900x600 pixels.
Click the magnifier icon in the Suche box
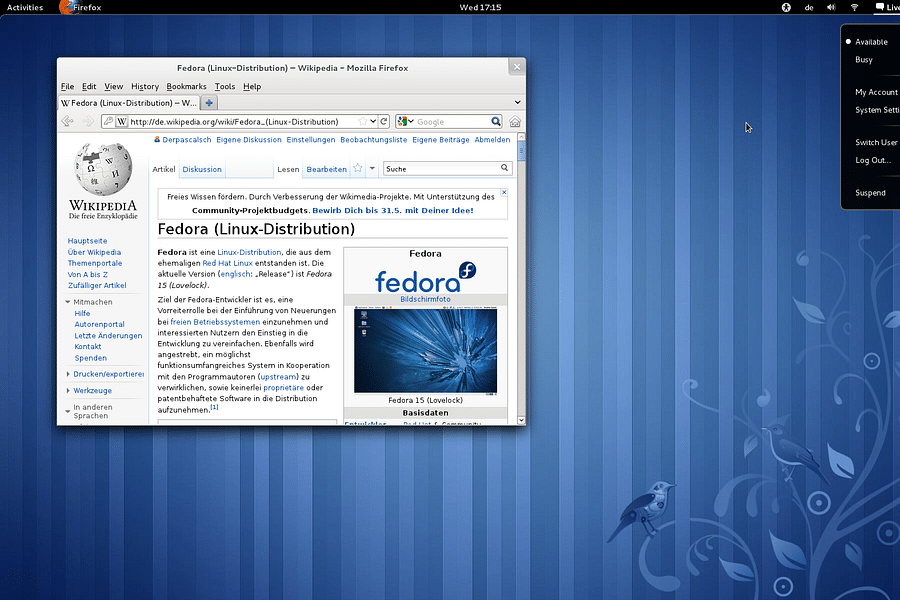tap(506, 169)
